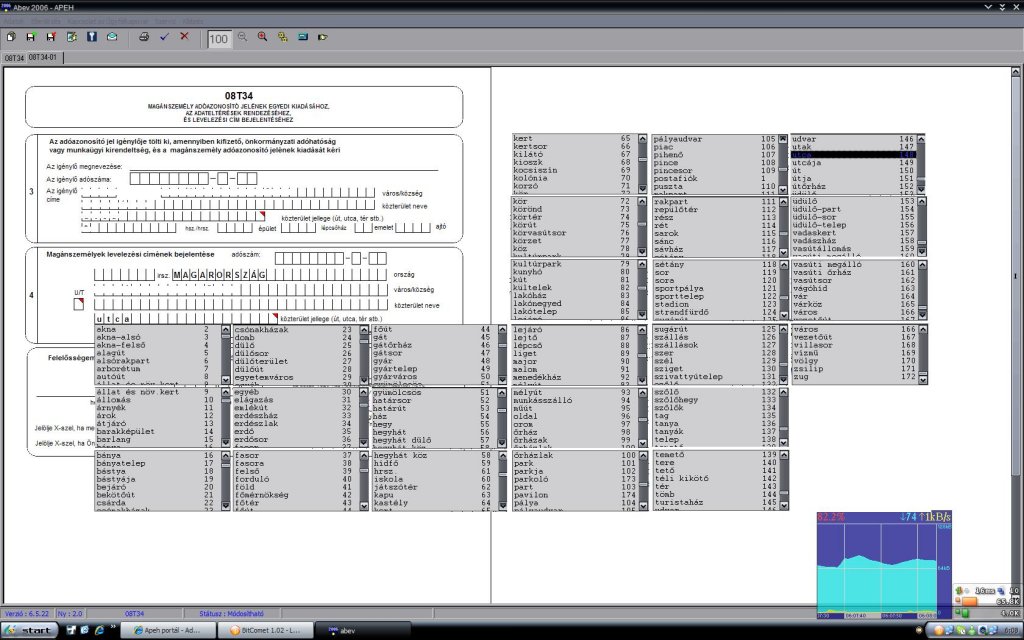Click the 'abev' taskbar button
The height and width of the screenshot is (640, 1024).
pos(362,630)
